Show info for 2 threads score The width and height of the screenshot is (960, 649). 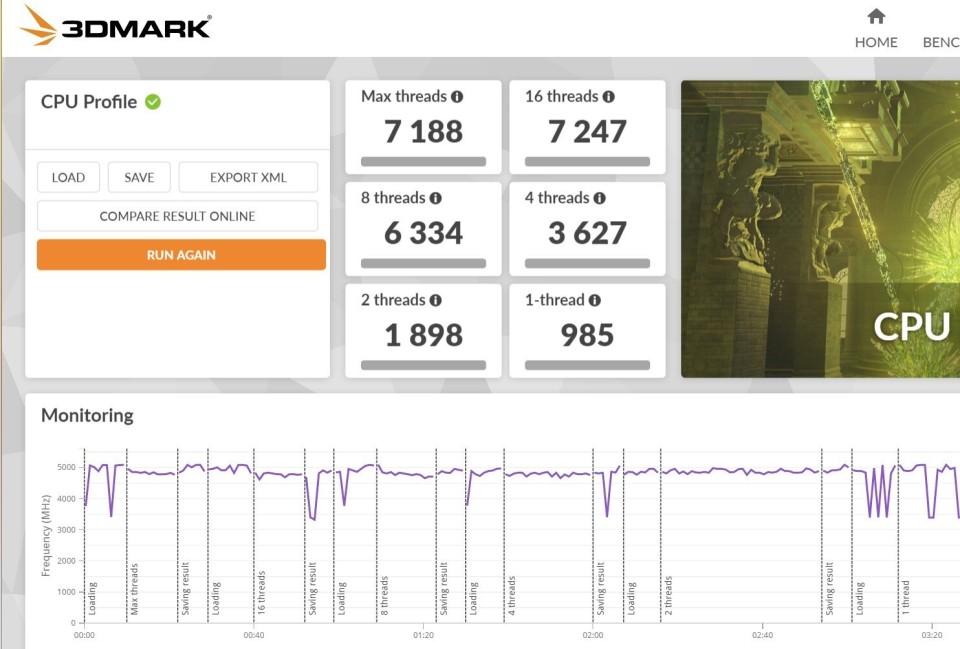pyautogui.click(x=435, y=301)
